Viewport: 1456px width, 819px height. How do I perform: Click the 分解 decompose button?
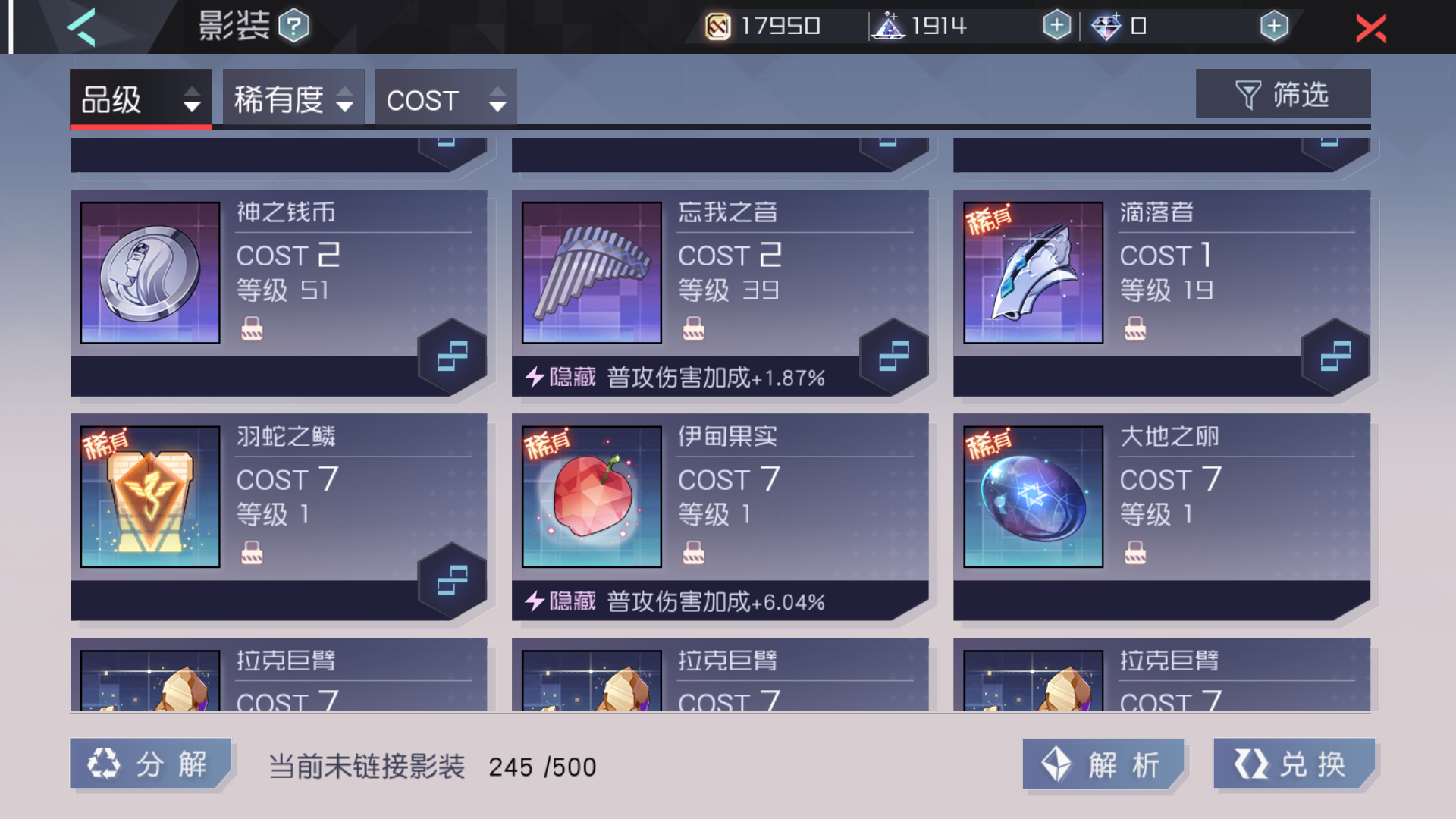point(151,764)
